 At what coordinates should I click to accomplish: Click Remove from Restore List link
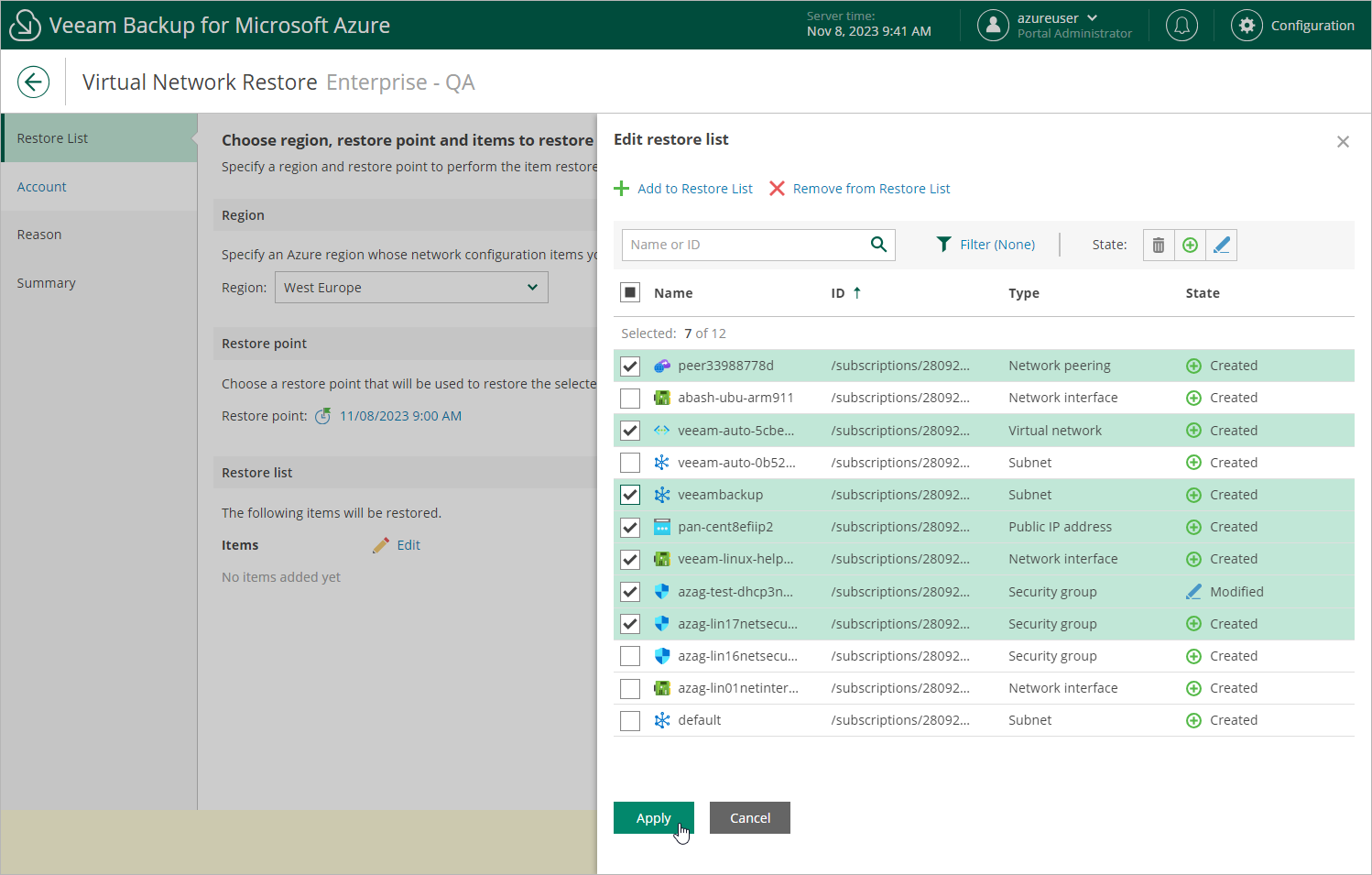click(x=872, y=189)
